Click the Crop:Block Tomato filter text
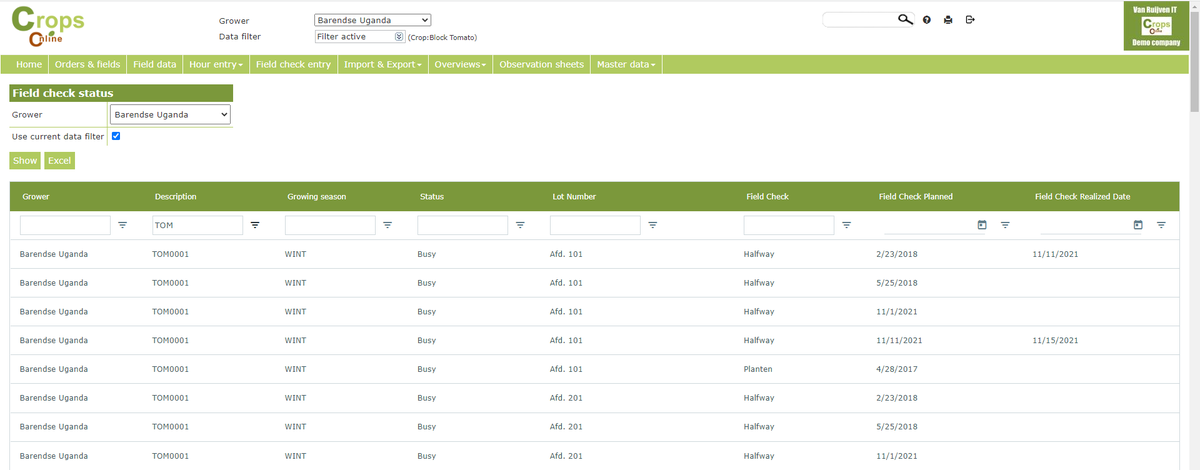 coord(442,38)
